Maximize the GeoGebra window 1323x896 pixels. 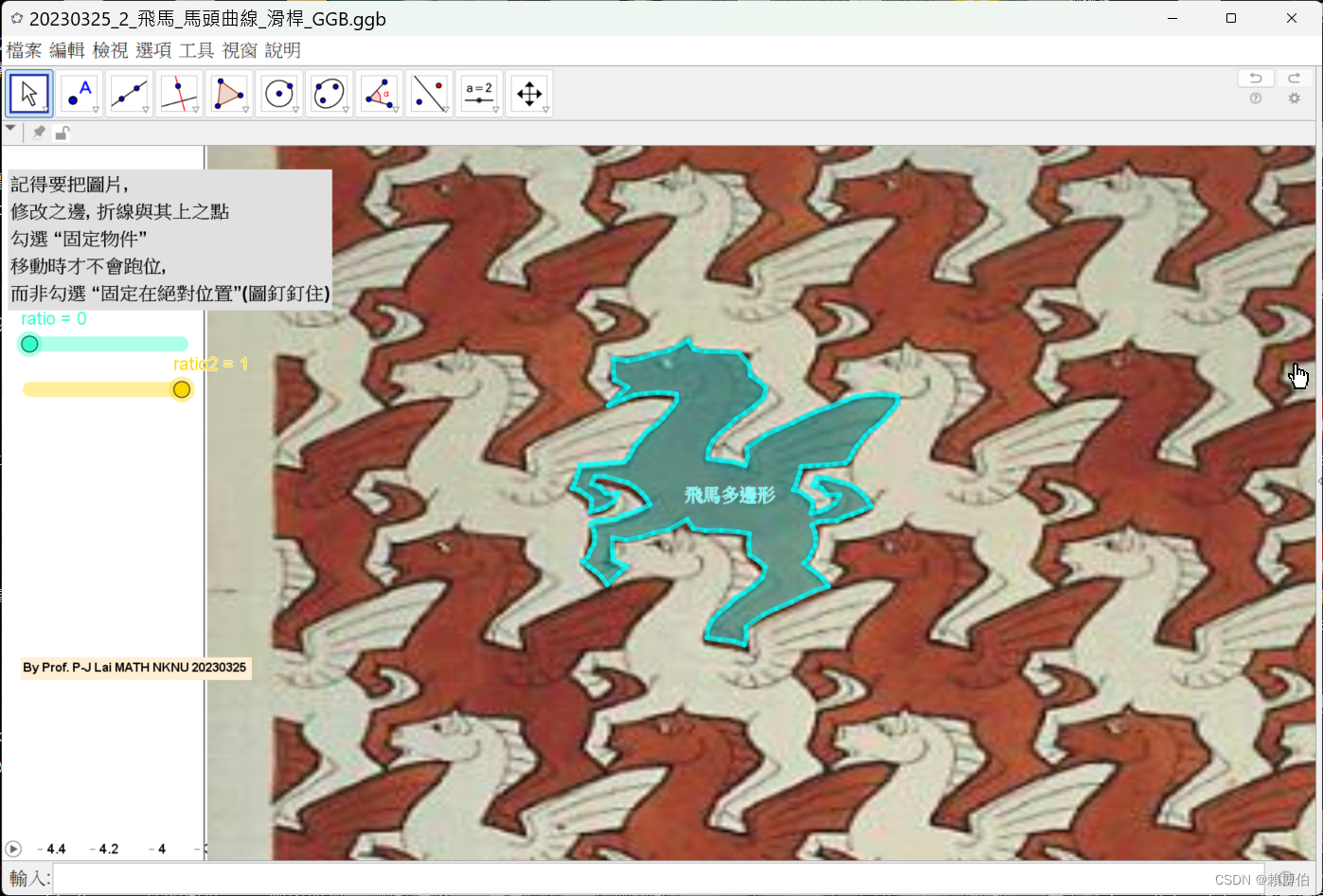(1231, 18)
